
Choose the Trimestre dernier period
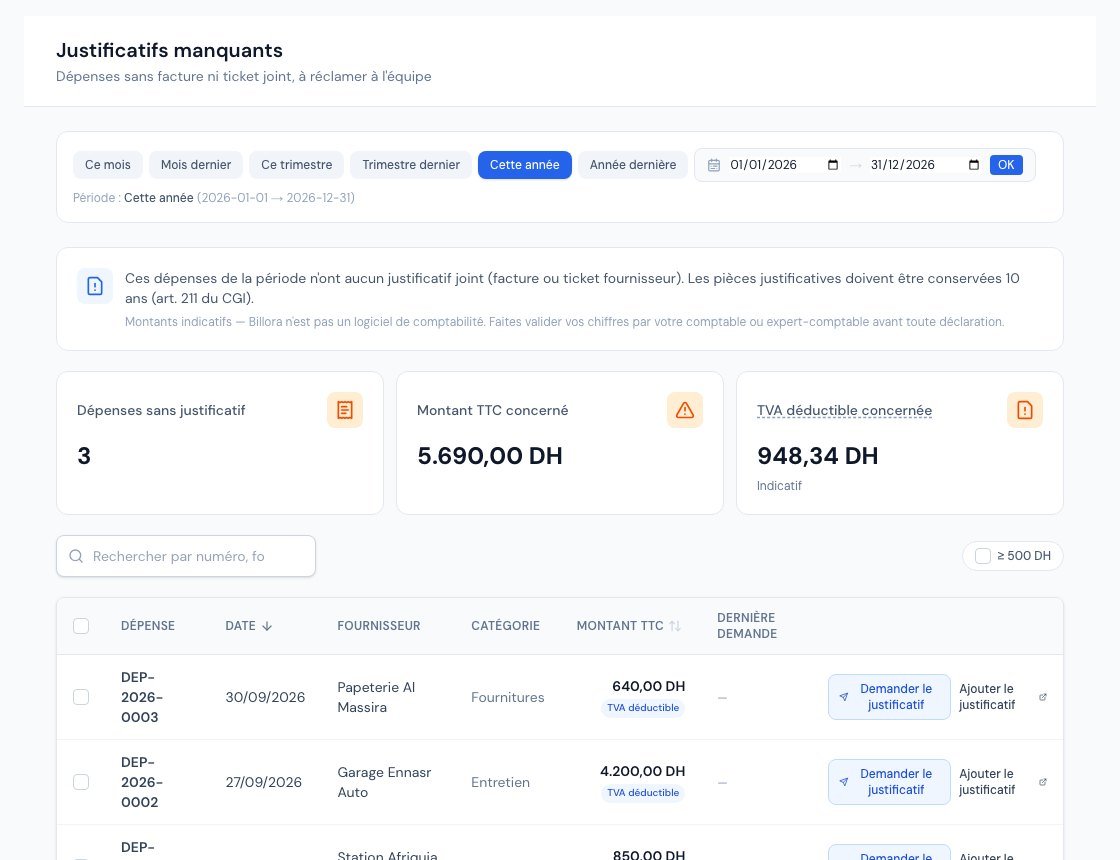[x=411, y=165]
